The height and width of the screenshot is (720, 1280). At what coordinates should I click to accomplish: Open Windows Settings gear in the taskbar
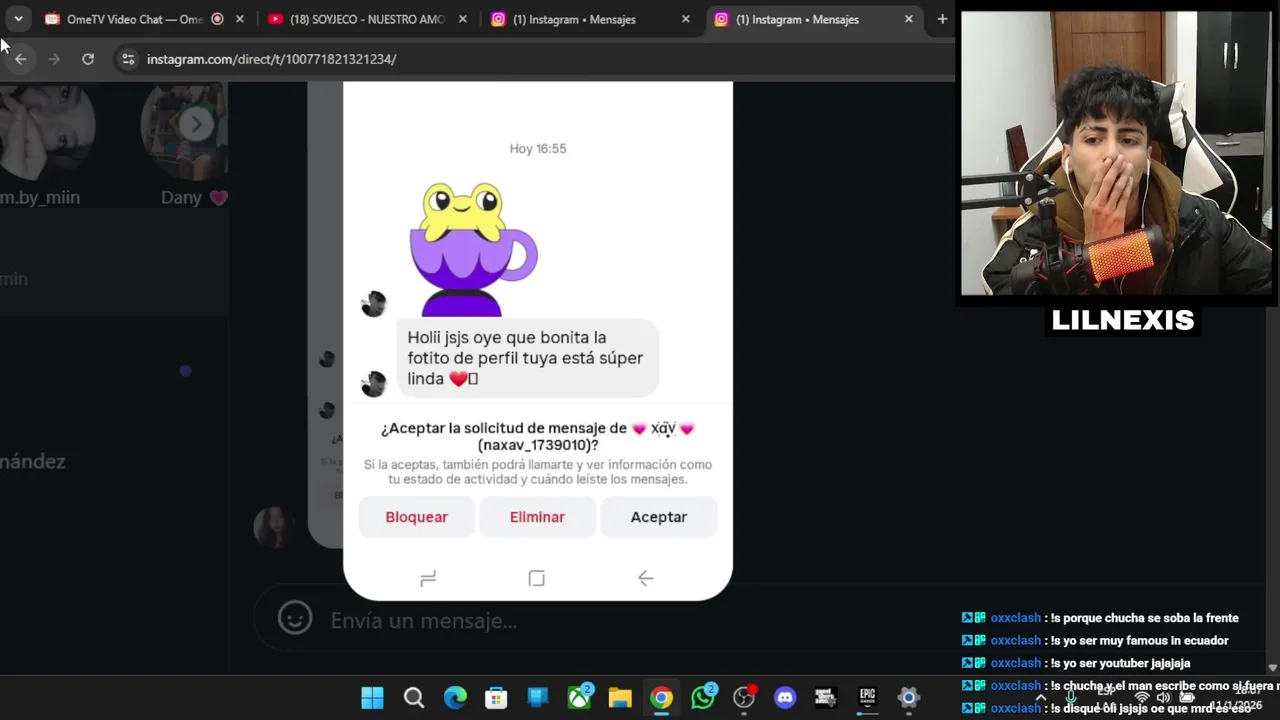(x=908, y=698)
